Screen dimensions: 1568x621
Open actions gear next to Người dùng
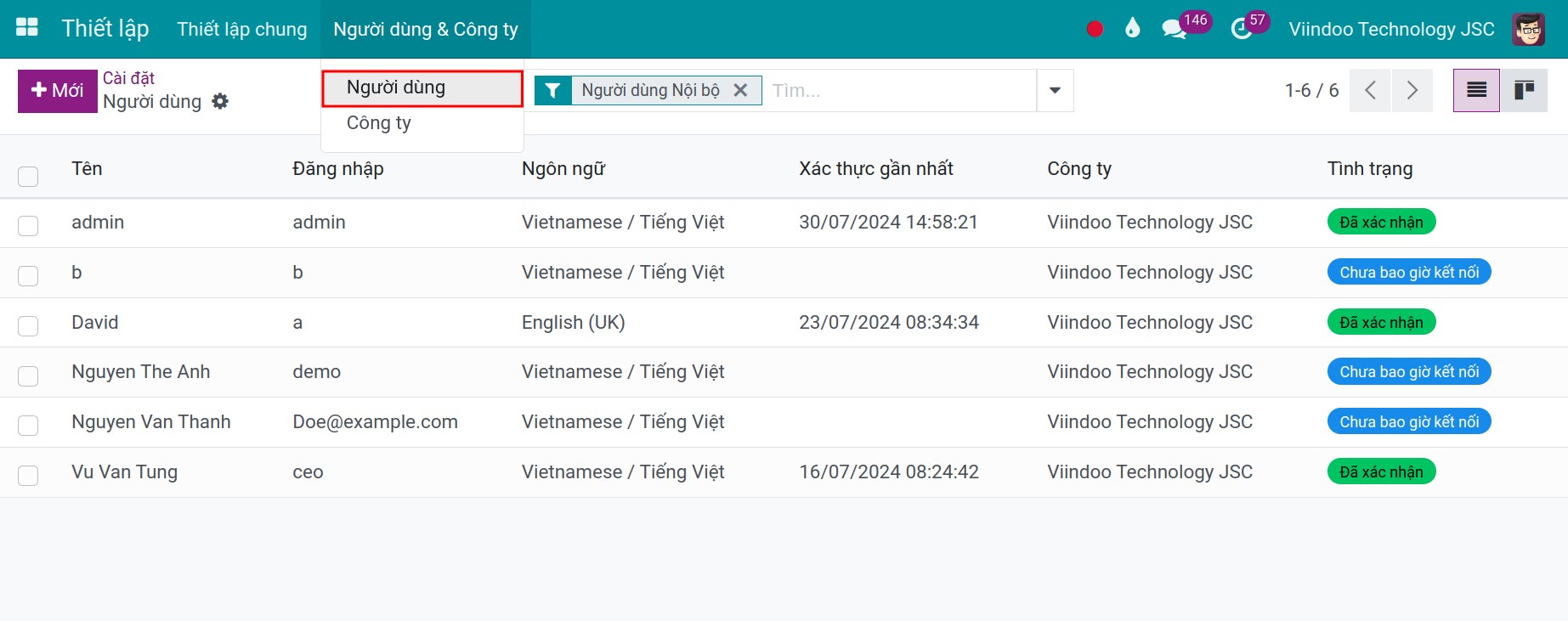click(x=220, y=101)
